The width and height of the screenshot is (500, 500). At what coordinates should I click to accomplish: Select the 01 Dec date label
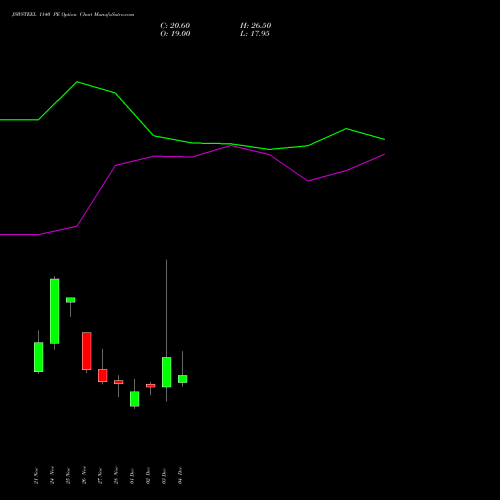(132, 476)
